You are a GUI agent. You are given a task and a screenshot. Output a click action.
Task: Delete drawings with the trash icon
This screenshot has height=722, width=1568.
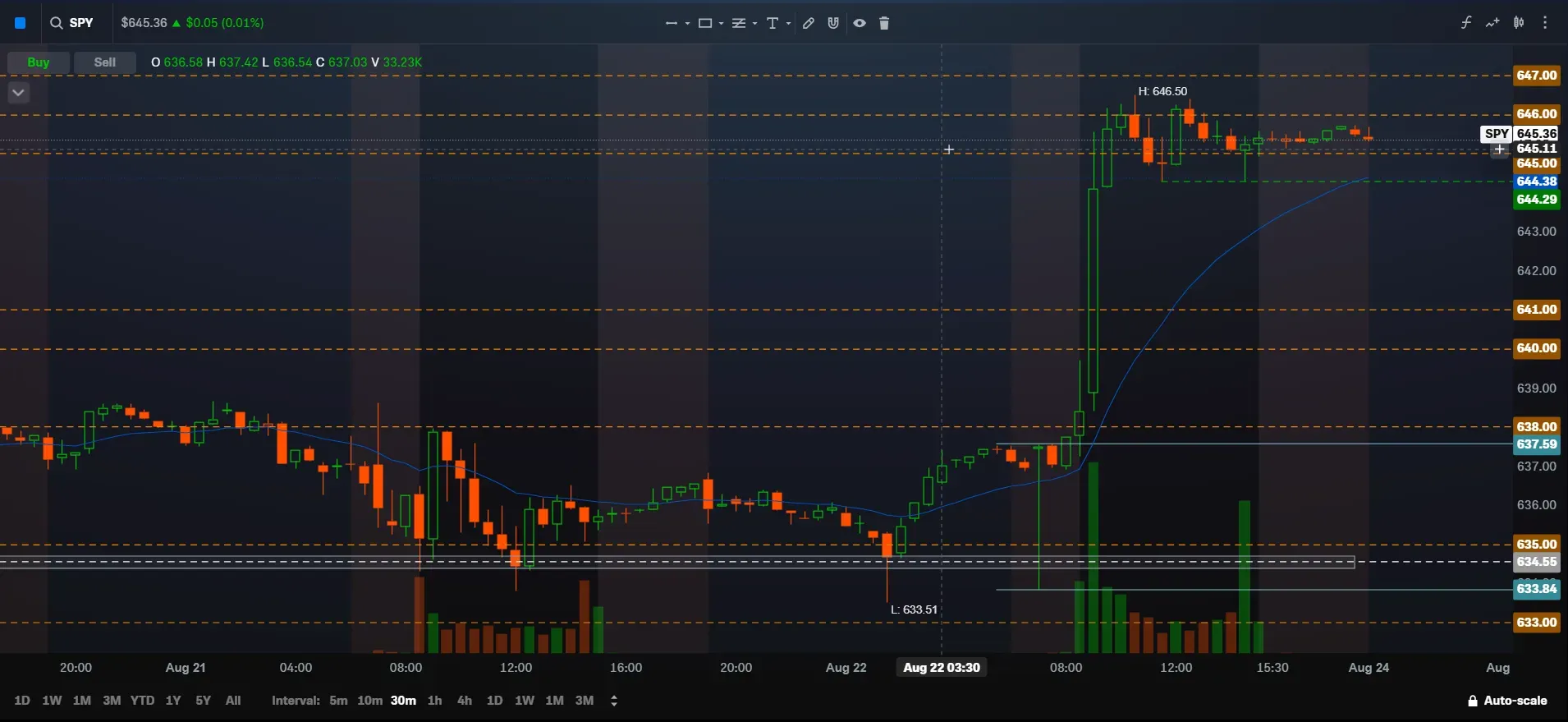884,23
